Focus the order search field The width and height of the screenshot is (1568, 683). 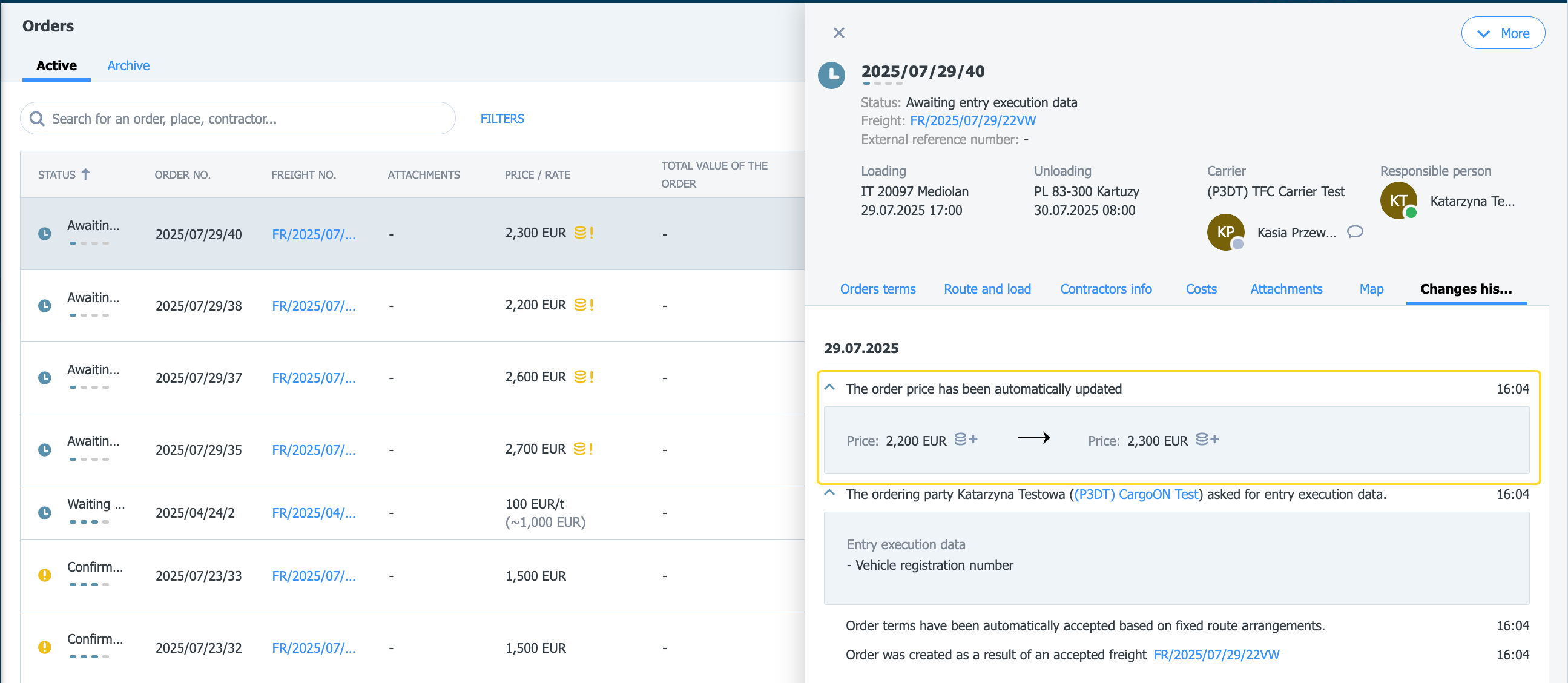[x=238, y=119]
